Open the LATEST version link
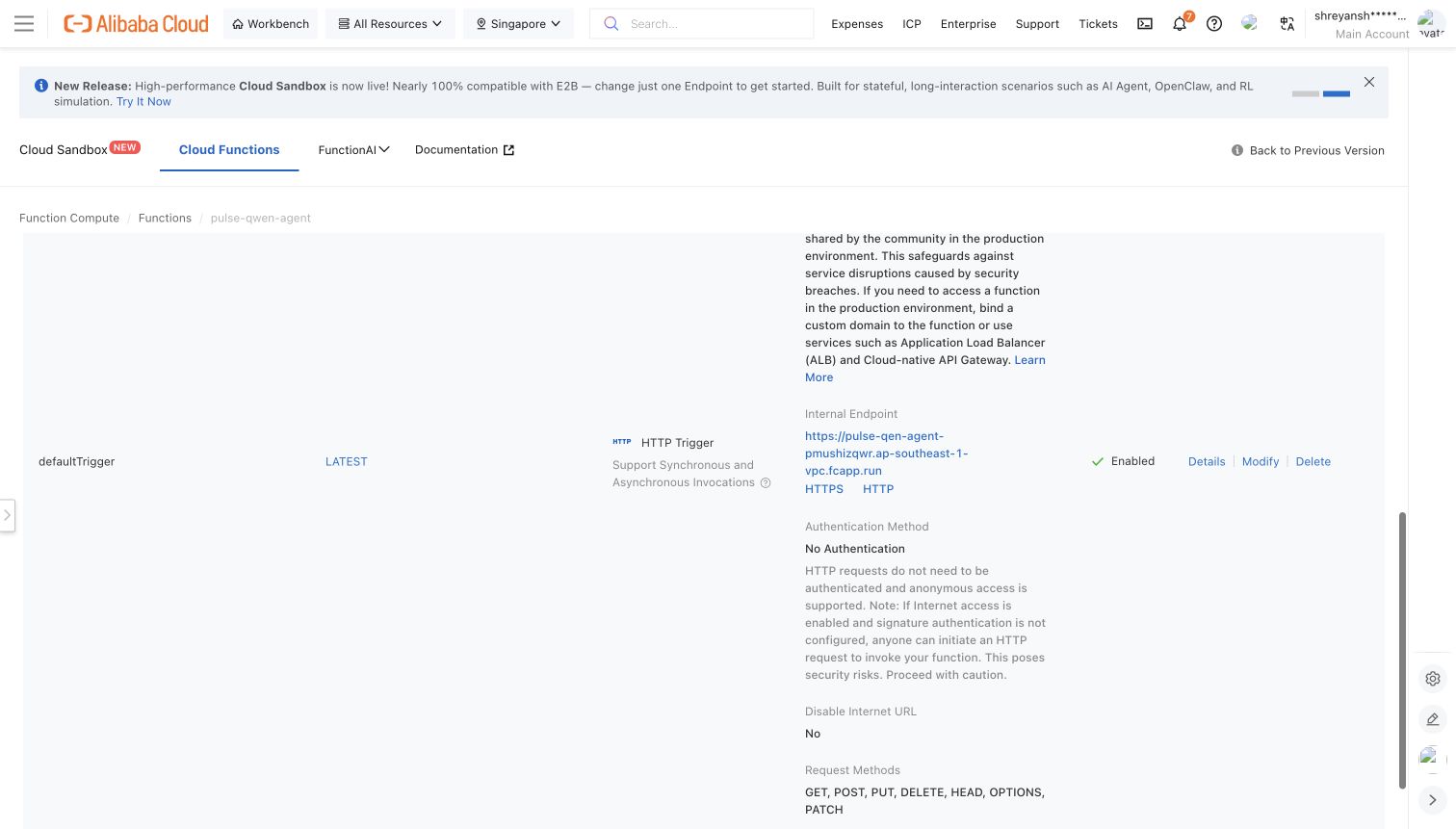1456x829 pixels. pyautogui.click(x=347, y=462)
